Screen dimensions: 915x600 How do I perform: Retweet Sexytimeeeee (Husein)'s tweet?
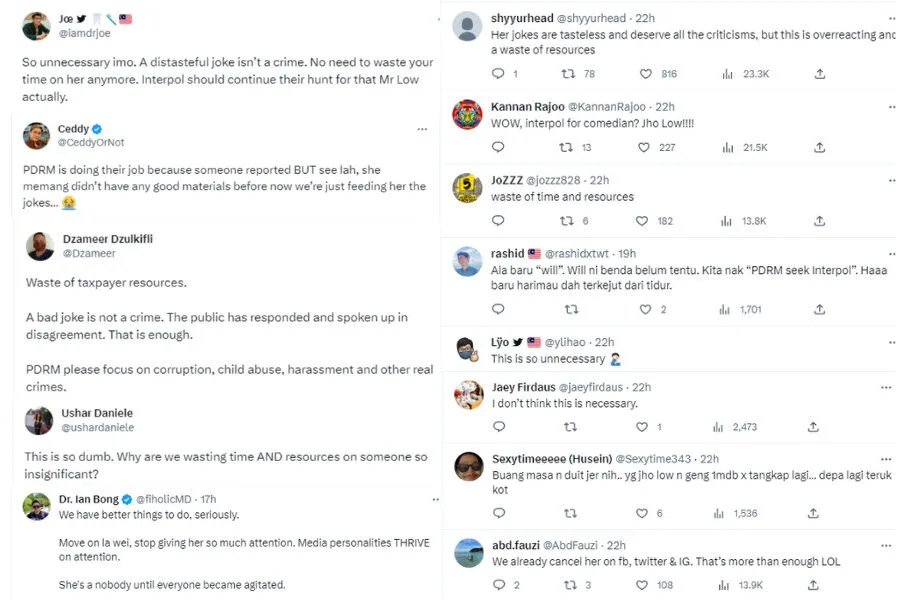[570, 513]
